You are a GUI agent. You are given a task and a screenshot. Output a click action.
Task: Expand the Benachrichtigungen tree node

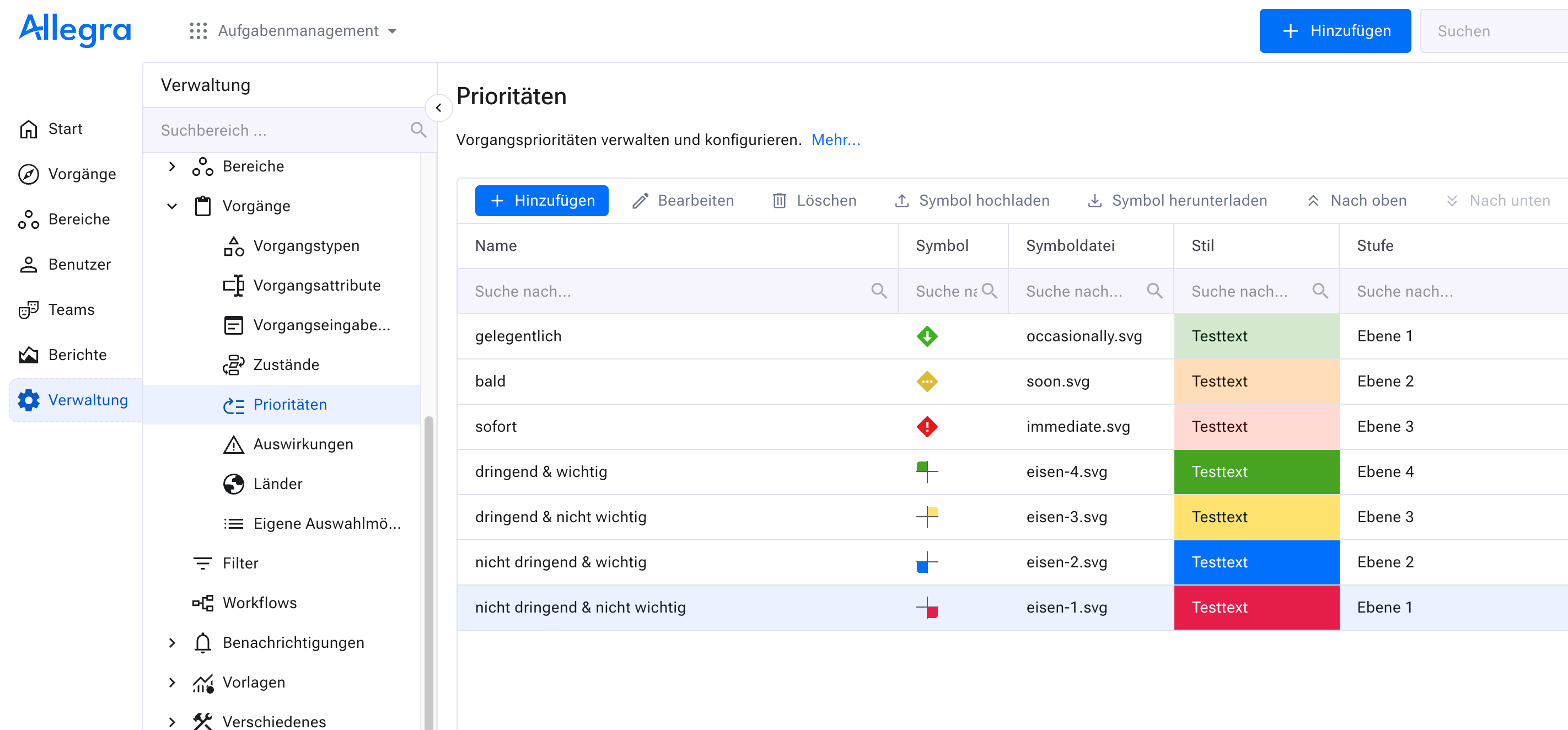pos(171,642)
